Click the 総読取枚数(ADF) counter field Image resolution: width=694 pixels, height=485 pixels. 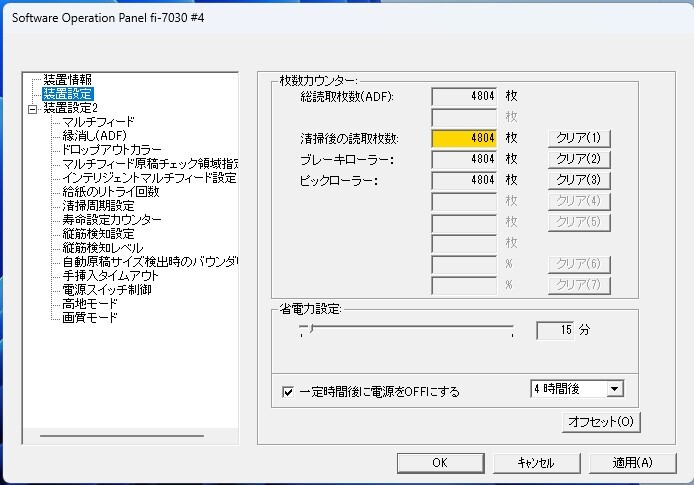[464, 96]
